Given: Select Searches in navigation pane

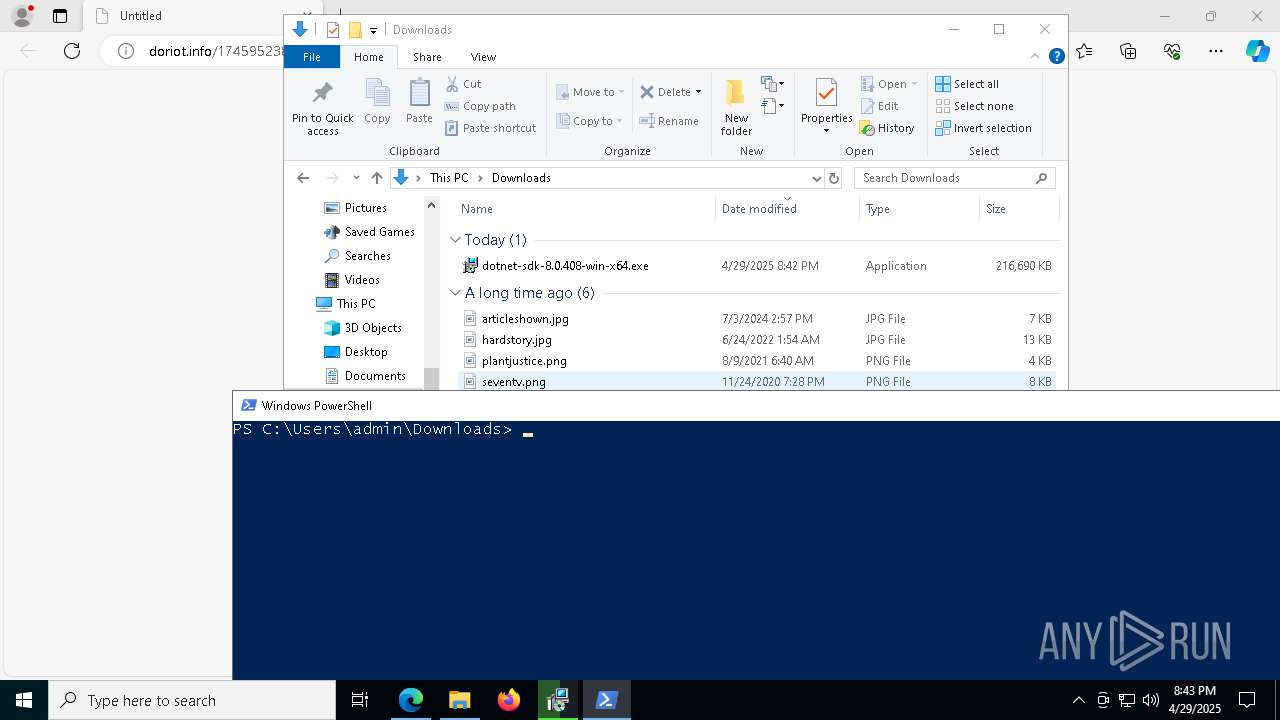Looking at the screenshot, I should click(367, 256).
